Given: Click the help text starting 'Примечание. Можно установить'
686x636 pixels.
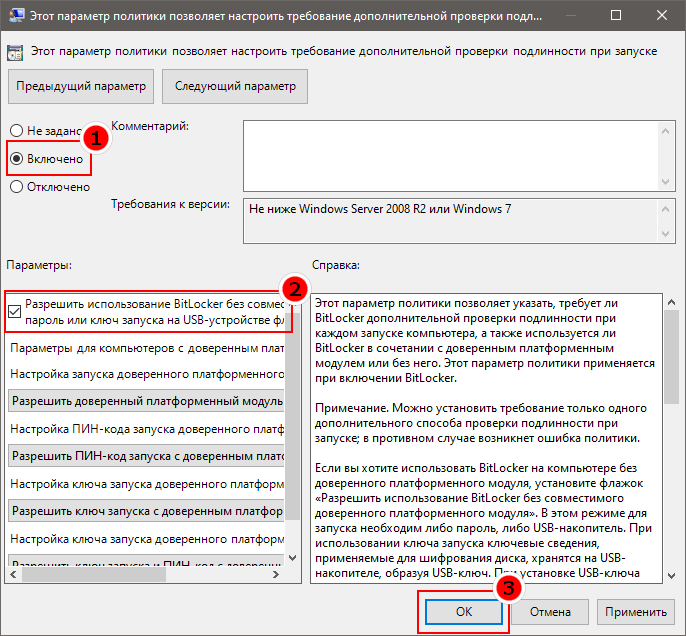Looking at the screenshot, I should [481, 423].
